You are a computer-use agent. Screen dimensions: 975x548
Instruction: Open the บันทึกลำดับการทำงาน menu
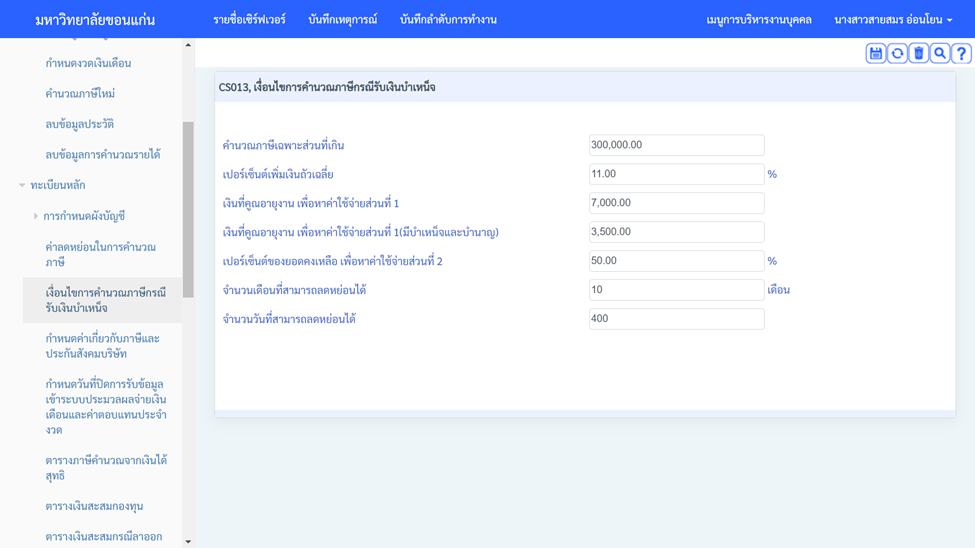[448, 20]
